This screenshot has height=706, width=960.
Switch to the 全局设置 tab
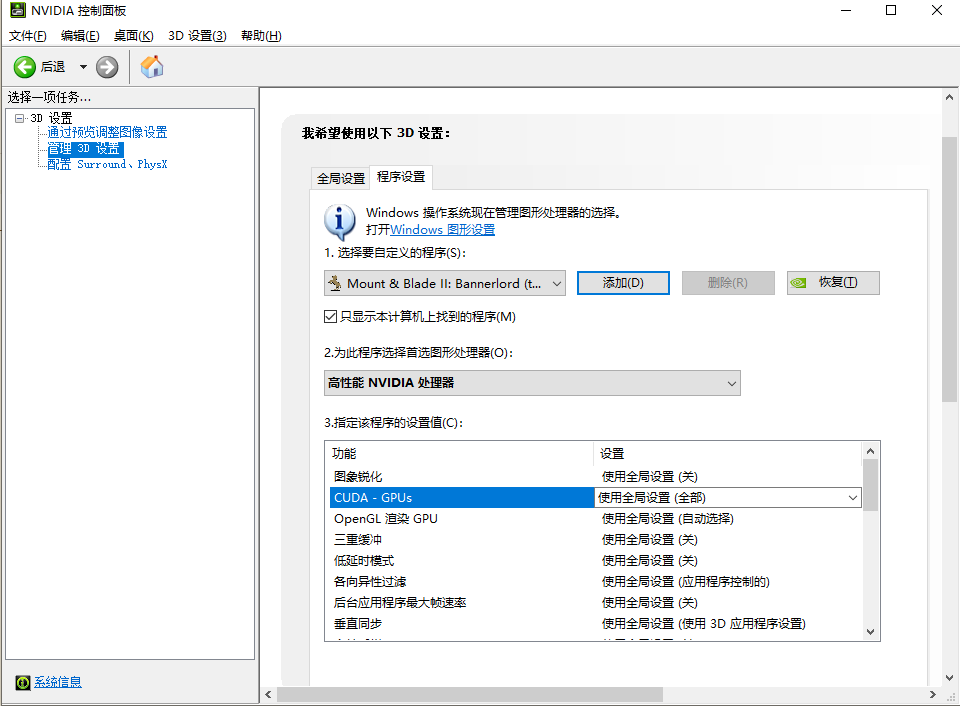pos(341,178)
